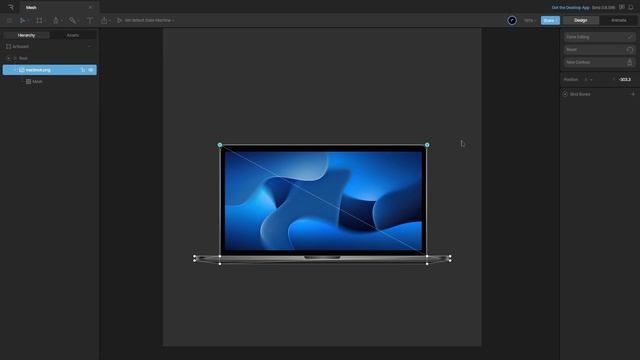Open the main hamburger menu in toolbar
This screenshot has width=640, height=360.
click(9, 20)
